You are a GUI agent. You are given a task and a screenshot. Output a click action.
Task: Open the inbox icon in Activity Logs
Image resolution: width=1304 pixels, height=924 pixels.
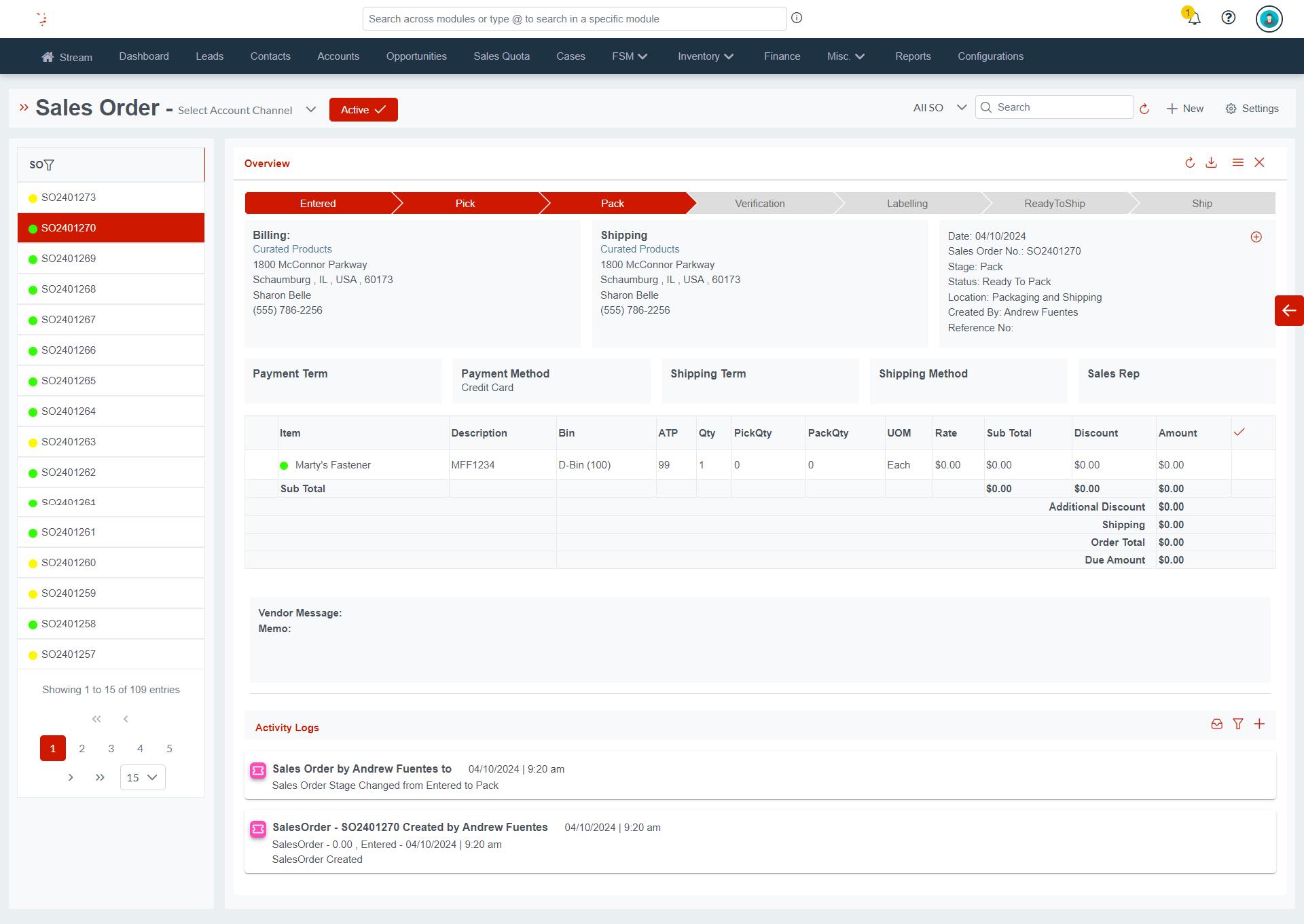[x=1216, y=724]
